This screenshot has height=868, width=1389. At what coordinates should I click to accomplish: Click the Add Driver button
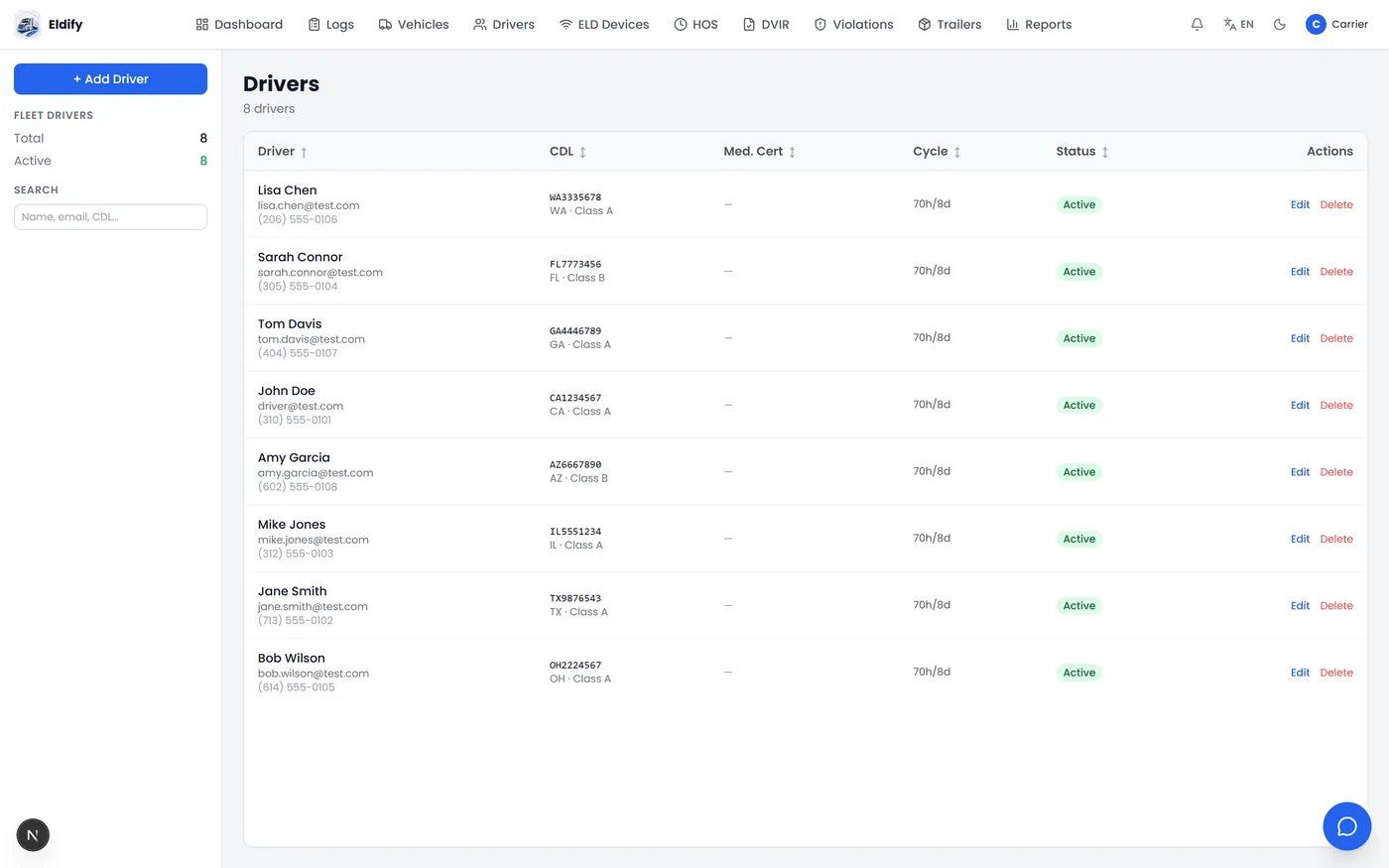[x=110, y=79]
